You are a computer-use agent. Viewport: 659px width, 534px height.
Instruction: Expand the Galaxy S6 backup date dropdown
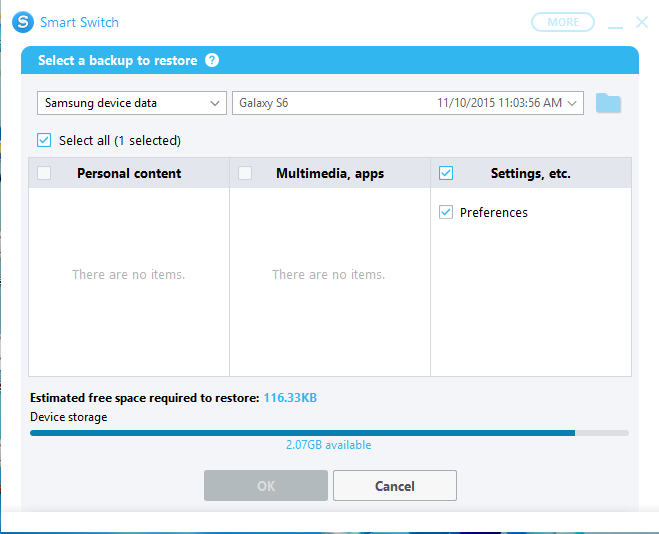(x=408, y=103)
